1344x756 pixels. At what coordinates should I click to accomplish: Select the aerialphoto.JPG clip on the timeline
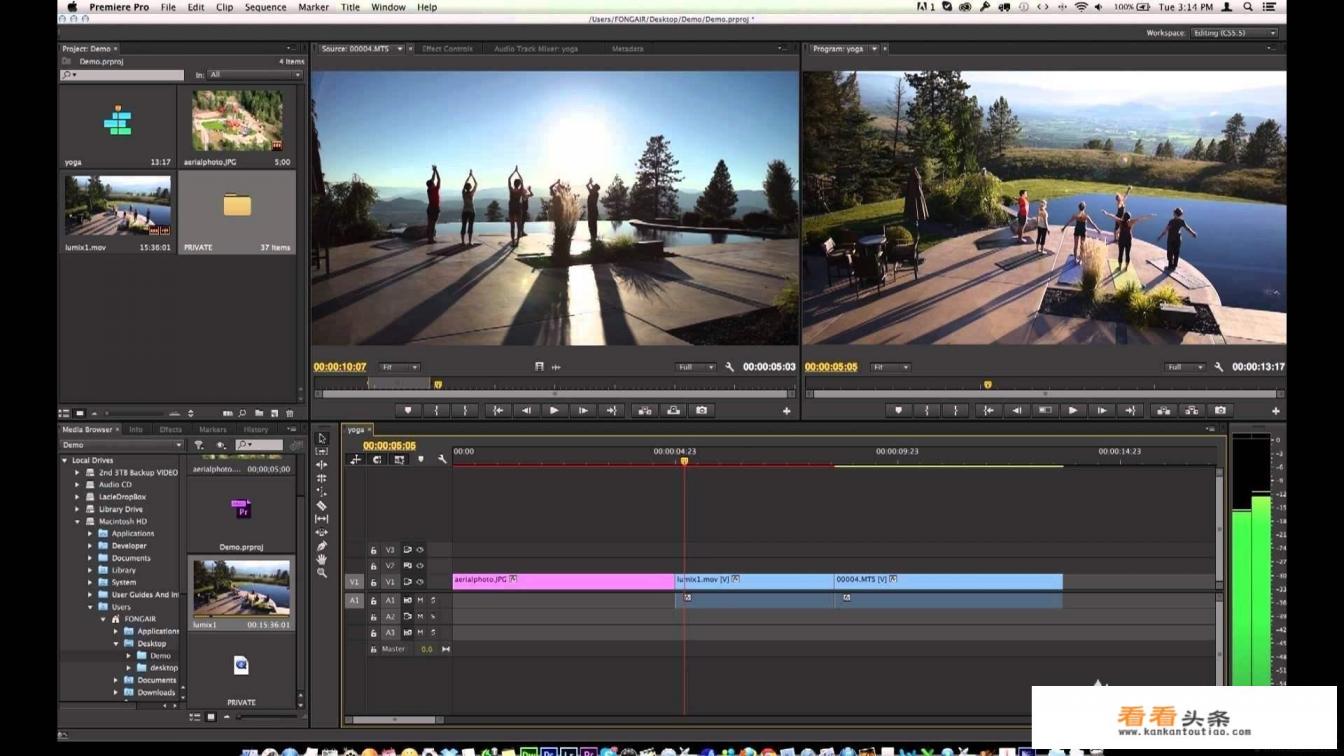pos(562,581)
